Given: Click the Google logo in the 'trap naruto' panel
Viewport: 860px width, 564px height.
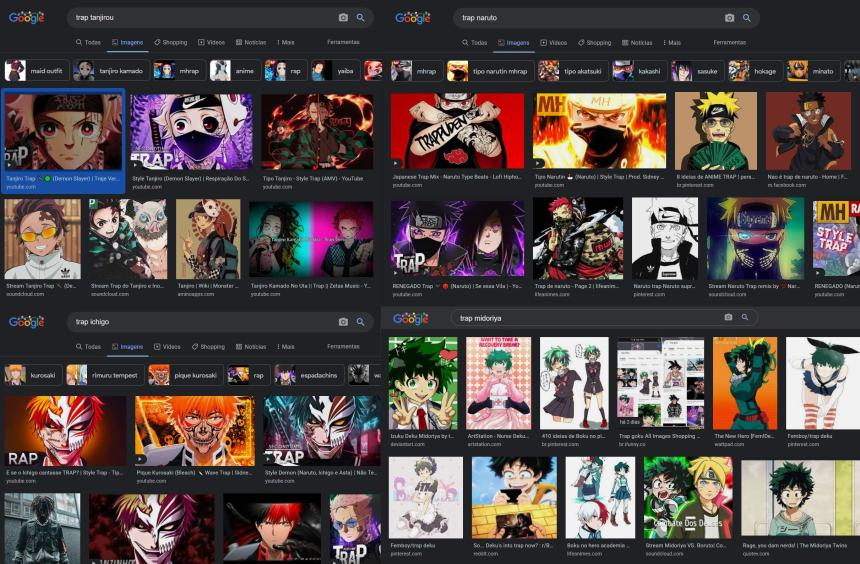Looking at the screenshot, I should pos(413,18).
